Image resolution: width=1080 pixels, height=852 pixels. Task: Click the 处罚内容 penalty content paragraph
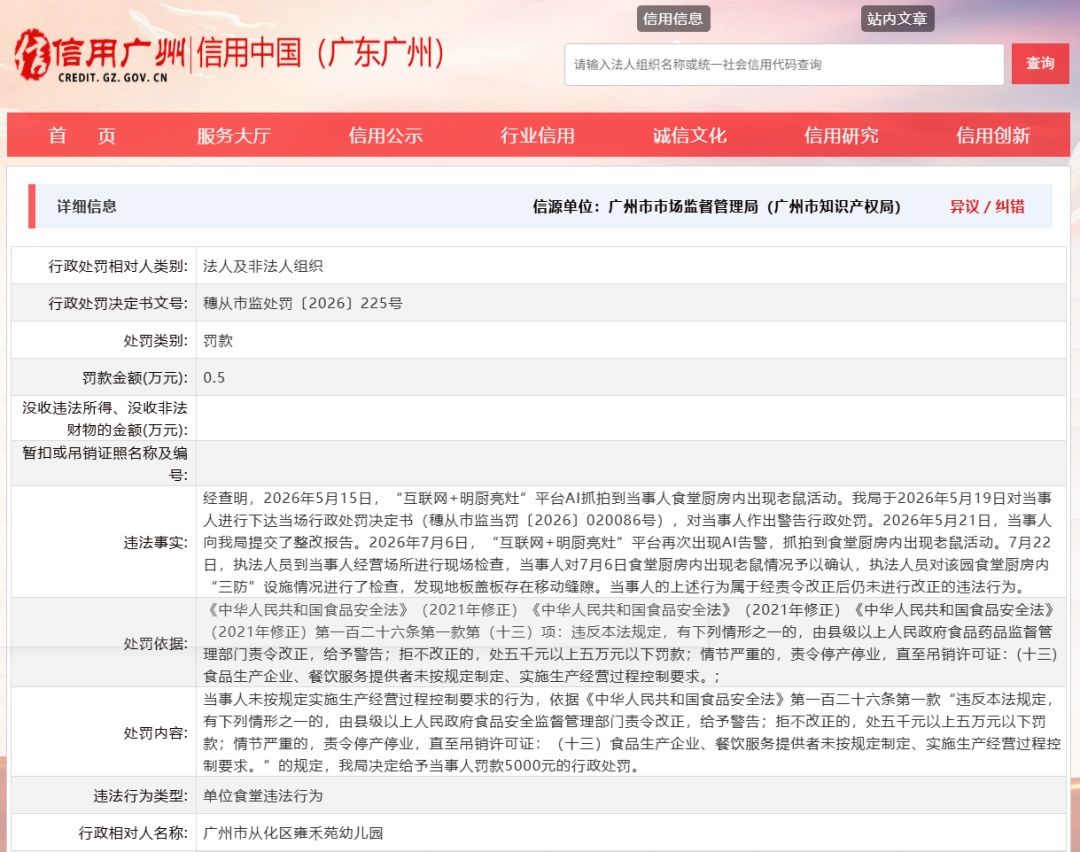(x=632, y=732)
